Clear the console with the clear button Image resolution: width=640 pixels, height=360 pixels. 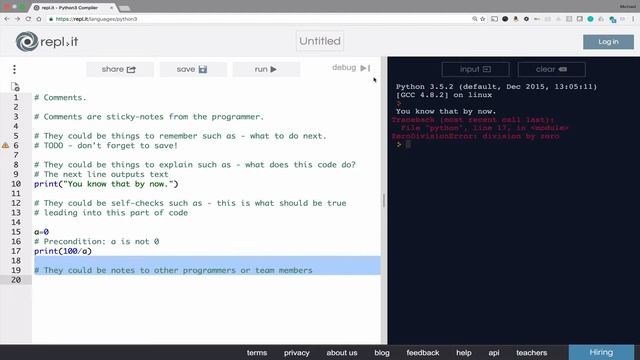(551, 69)
